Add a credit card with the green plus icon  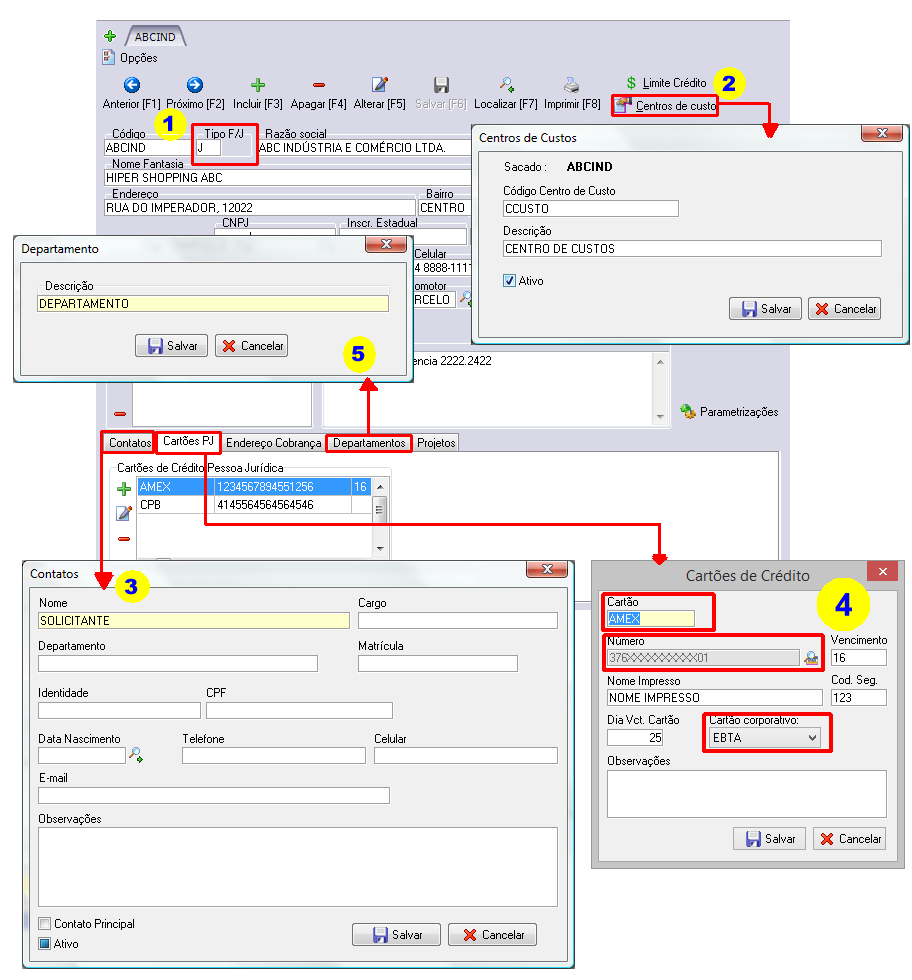click(124, 488)
